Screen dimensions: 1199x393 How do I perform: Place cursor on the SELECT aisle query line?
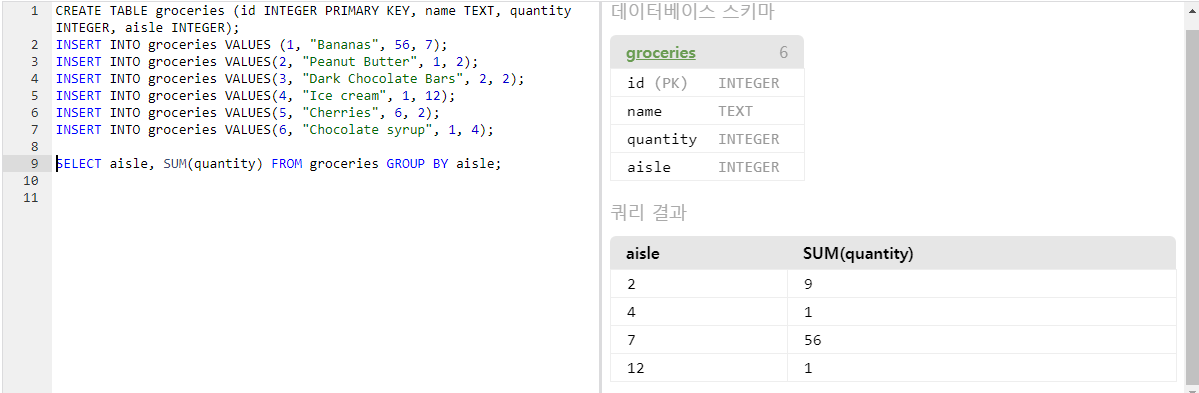click(x=278, y=164)
